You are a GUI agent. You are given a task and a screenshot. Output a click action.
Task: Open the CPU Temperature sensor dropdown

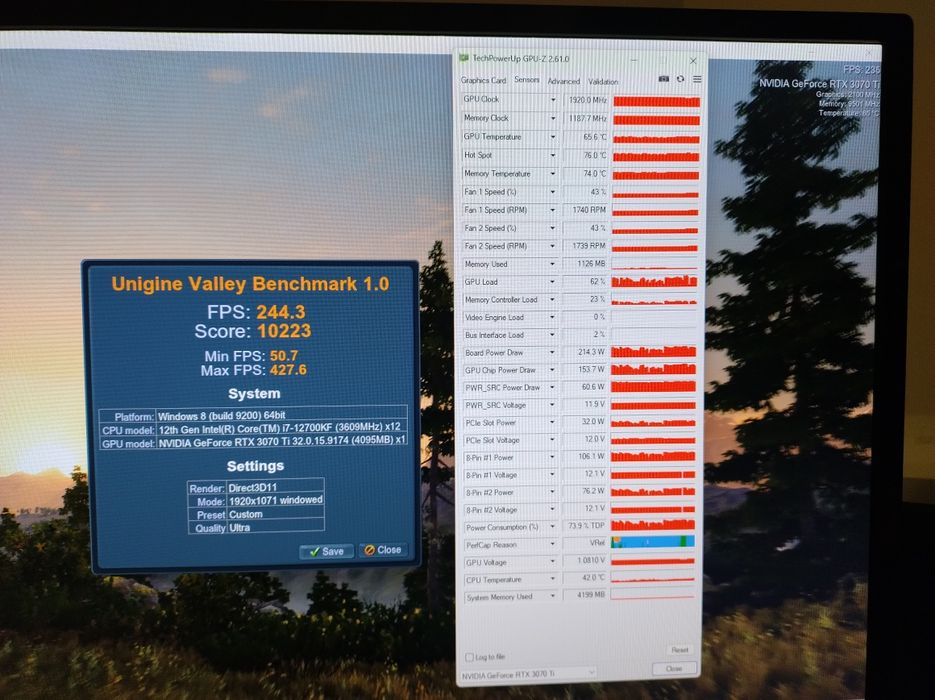552,579
